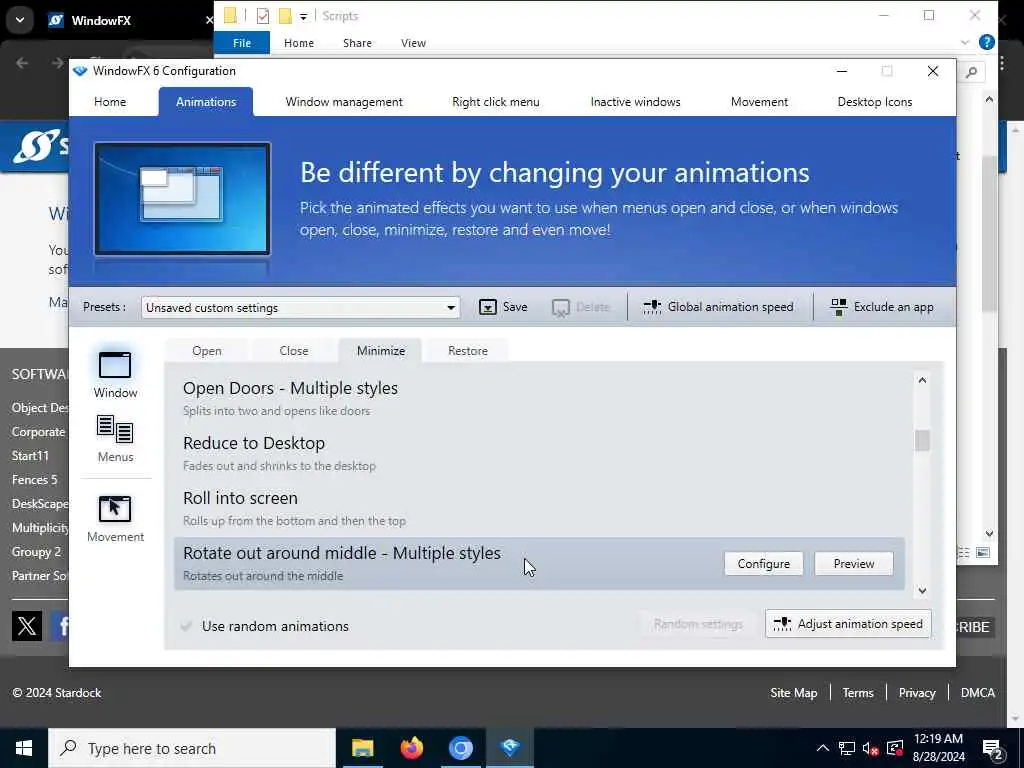
Task: Open Explorer help question mark icon
Action: coord(987,42)
